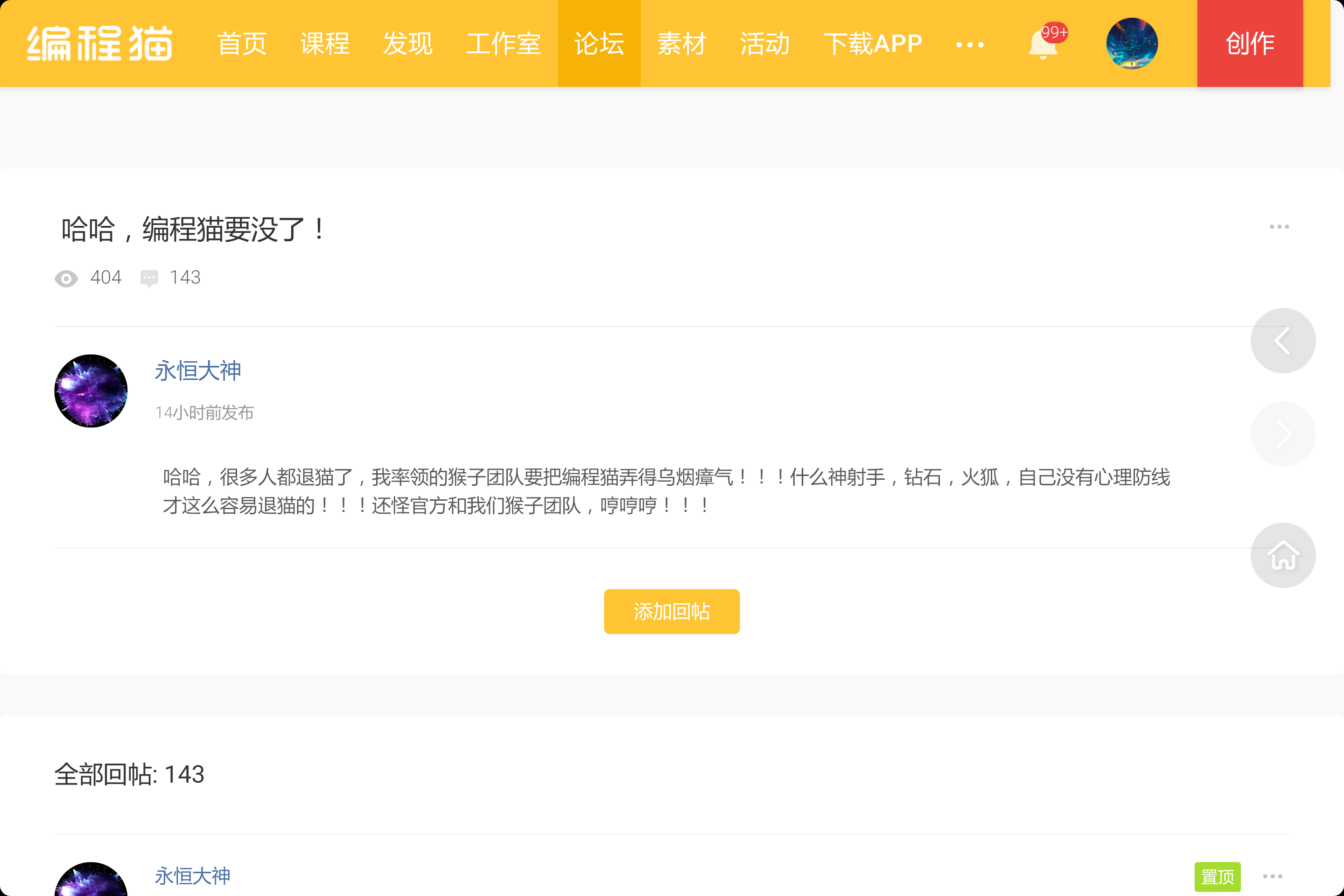This screenshot has height=896, width=1344.
Task: Click the post body text starting 哈哈，很多人都退猫了
Action: point(666,491)
